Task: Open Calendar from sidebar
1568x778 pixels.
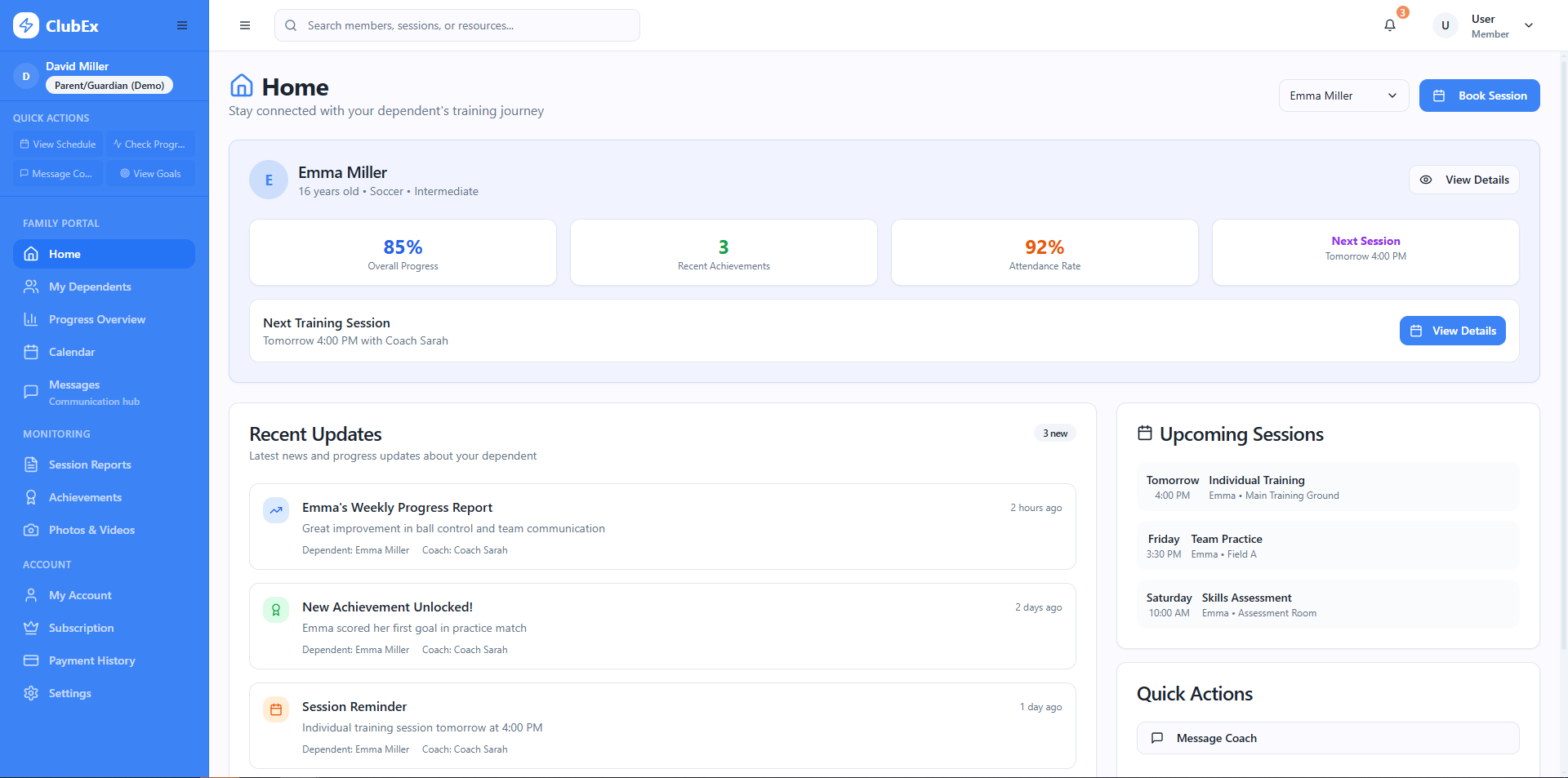Action: click(104, 352)
